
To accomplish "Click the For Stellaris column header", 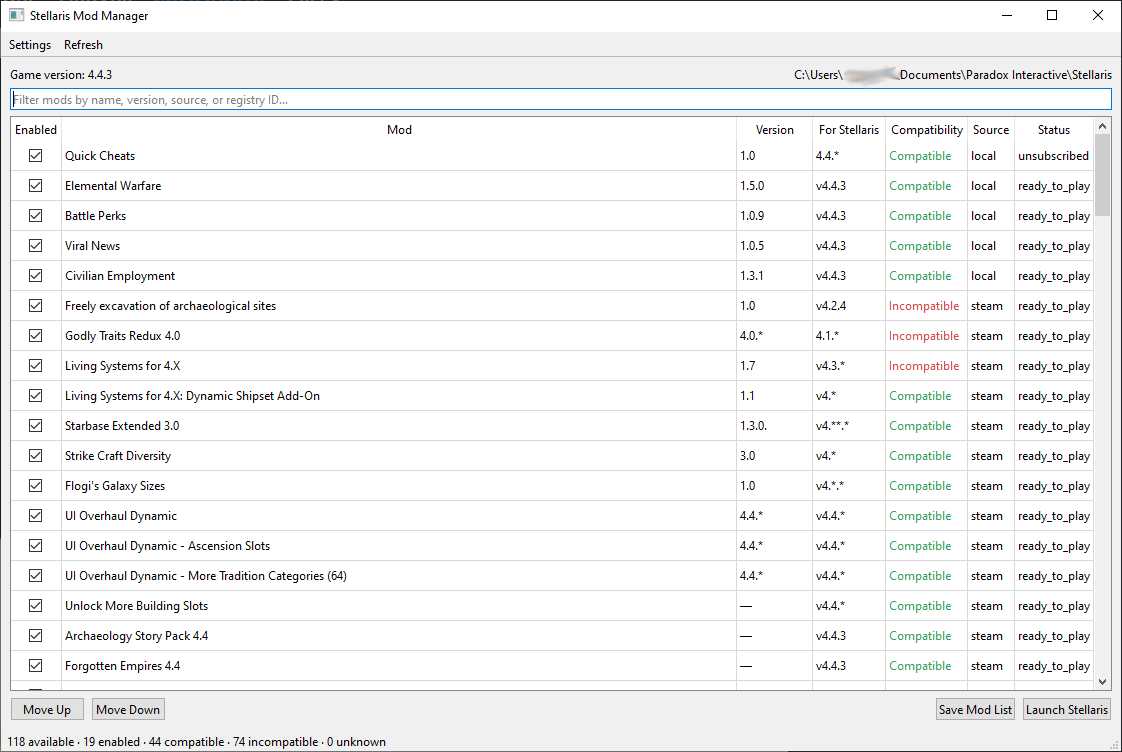I will pos(849,130).
